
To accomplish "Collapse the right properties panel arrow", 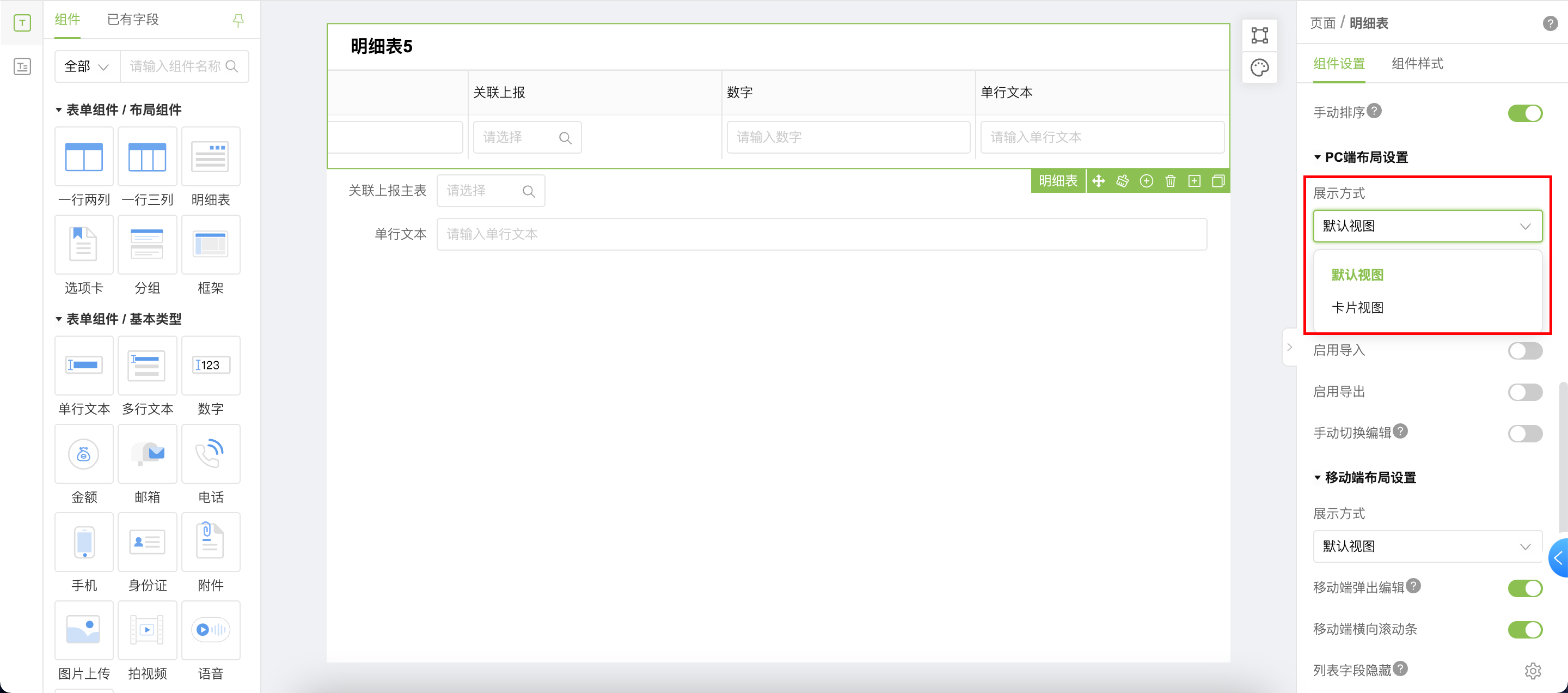I will coord(1289,347).
